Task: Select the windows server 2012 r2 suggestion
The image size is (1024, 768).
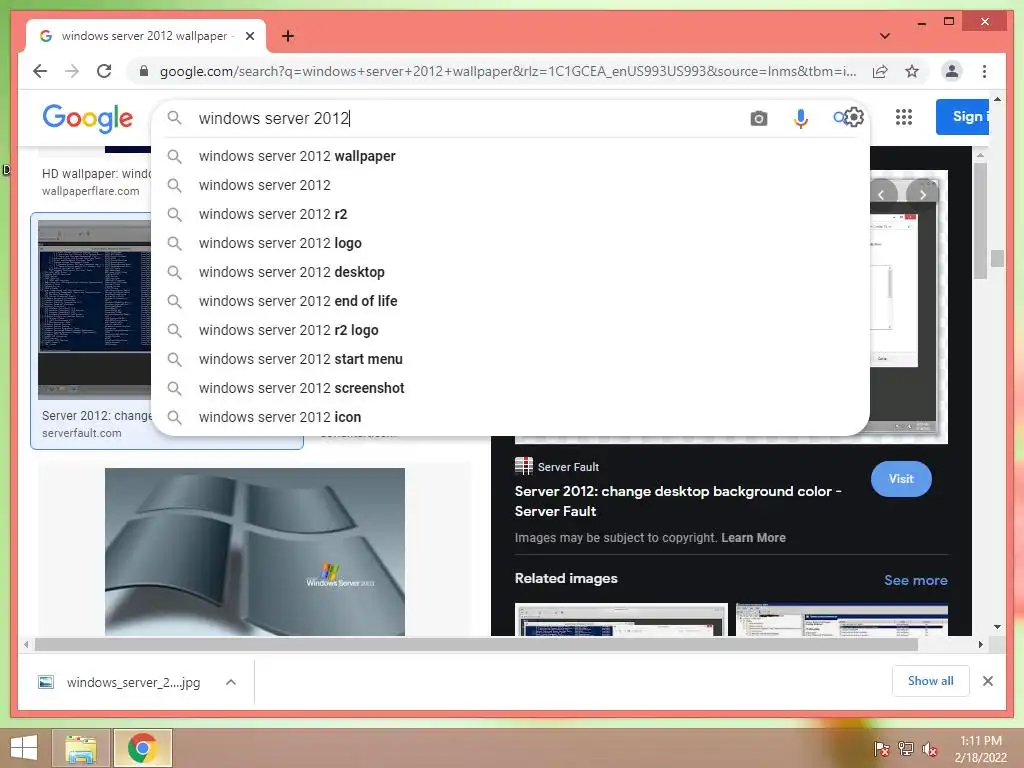Action: click(509, 214)
